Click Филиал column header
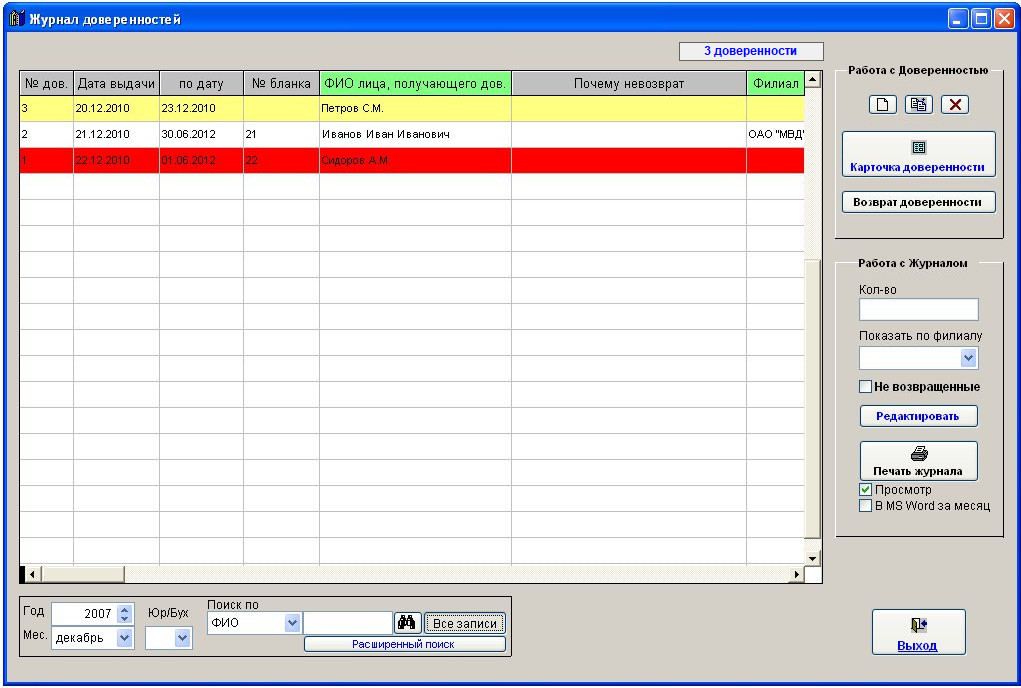The image size is (1021, 688). coord(776,83)
